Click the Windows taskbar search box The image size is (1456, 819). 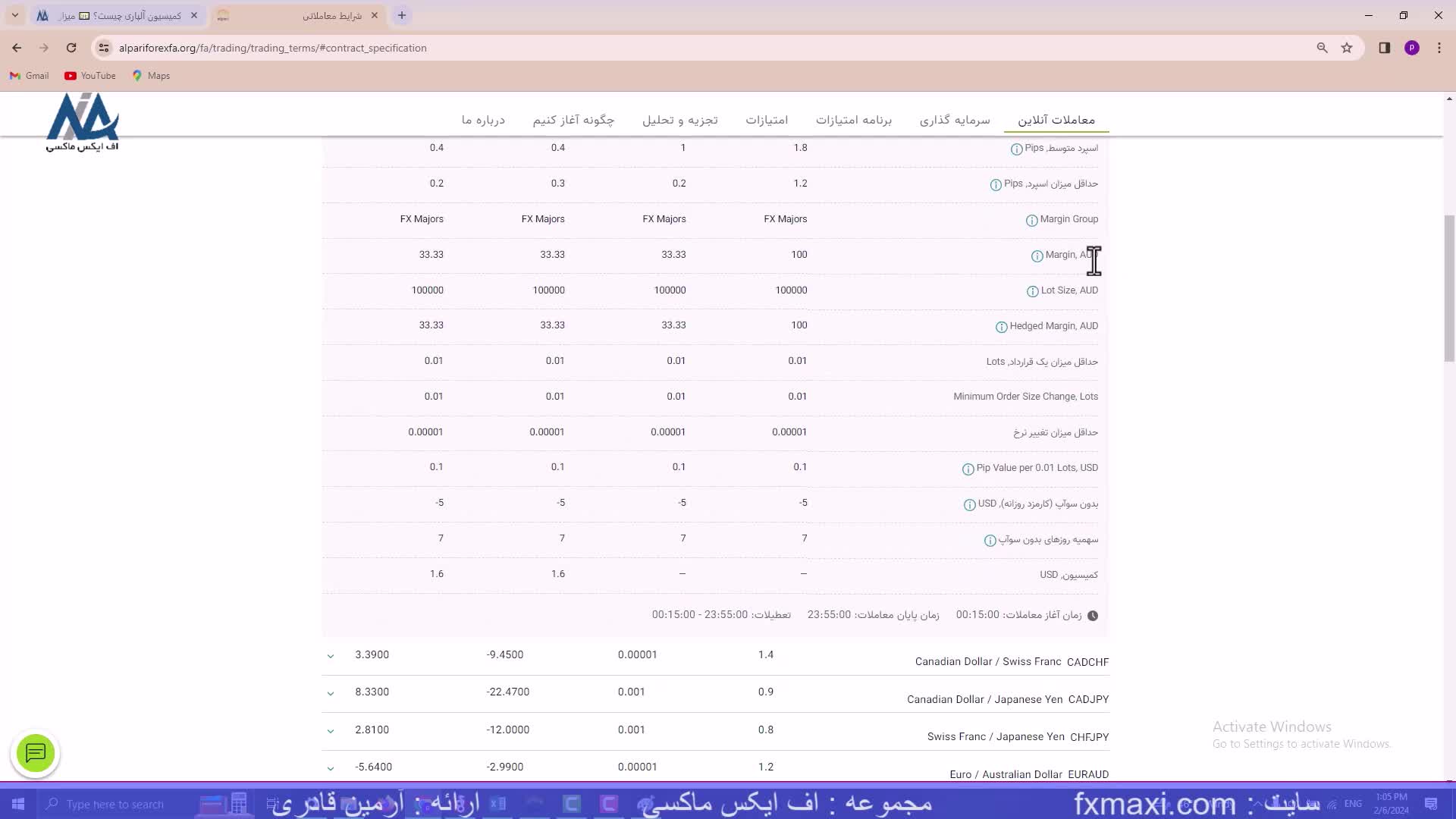coord(114,804)
